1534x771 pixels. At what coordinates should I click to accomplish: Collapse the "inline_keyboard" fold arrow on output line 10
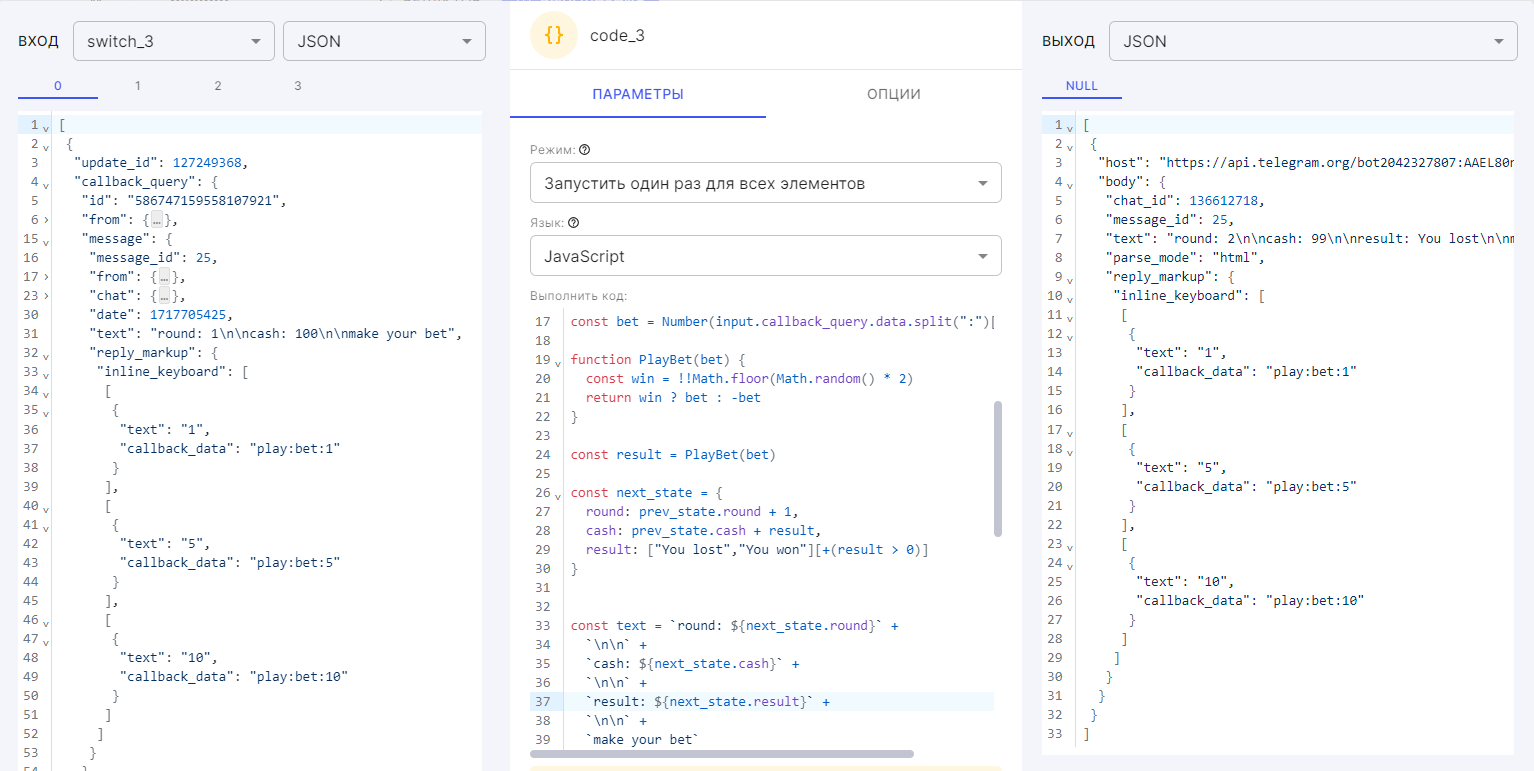[x=1070, y=297]
